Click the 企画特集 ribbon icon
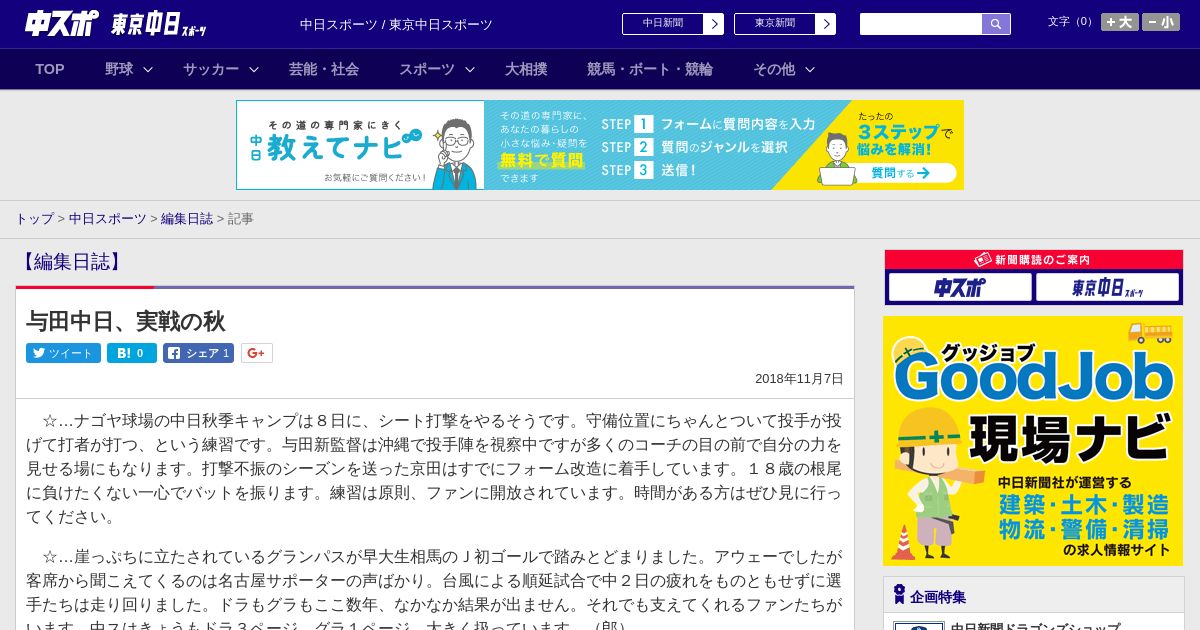 pyautogui.click(x=899, y=595)
